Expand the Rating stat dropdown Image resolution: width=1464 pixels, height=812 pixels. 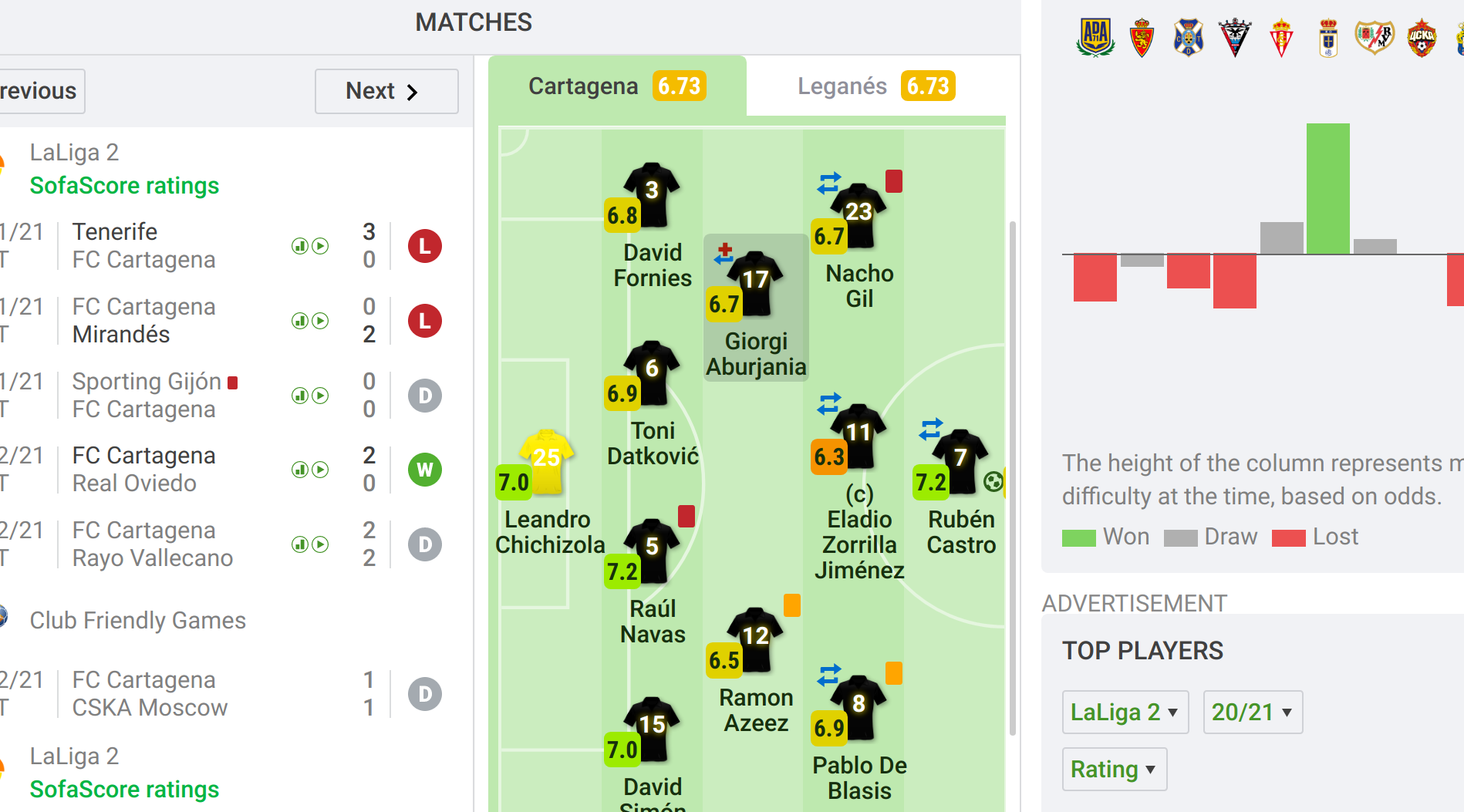[1114, 769]
